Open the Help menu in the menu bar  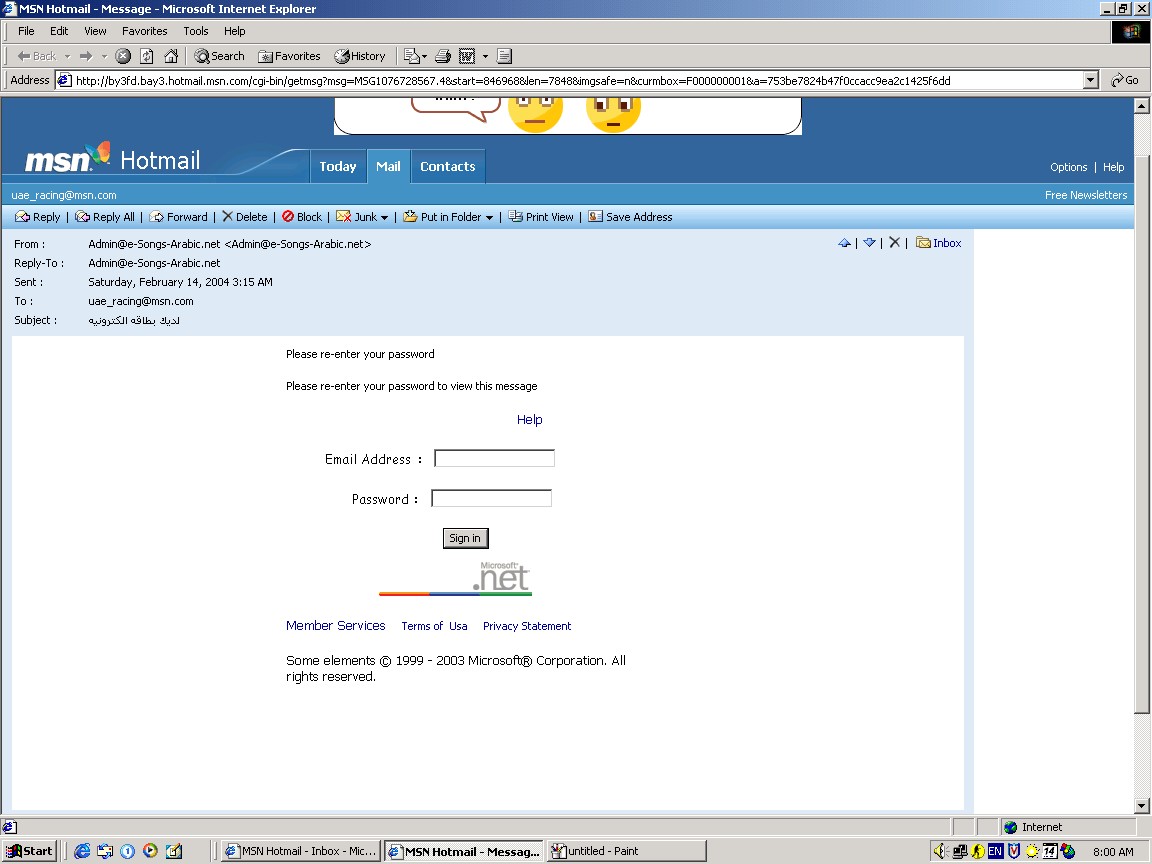(x=235, y=31)
